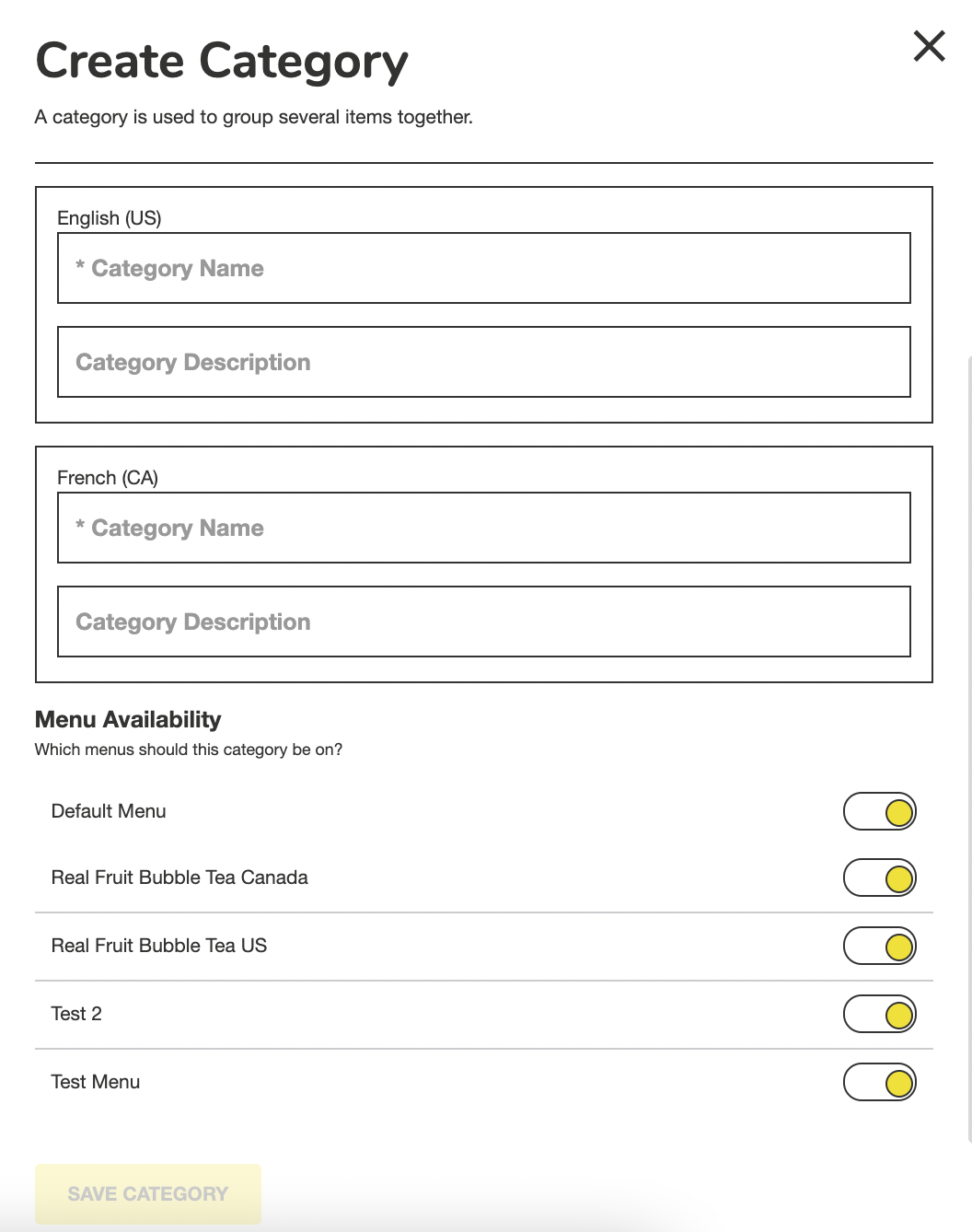Close the Create Category dialog
This screenshot has height=1232, width=972.
pos(929,45)
